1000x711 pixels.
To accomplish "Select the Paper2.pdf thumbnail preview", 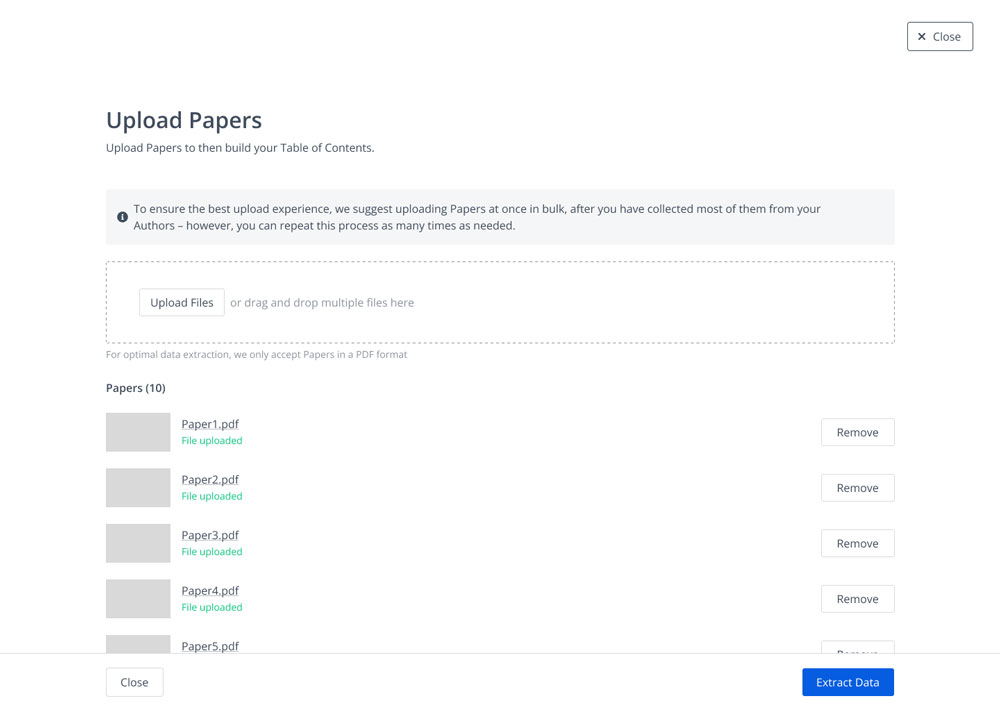I will click(x=138, y=488).
